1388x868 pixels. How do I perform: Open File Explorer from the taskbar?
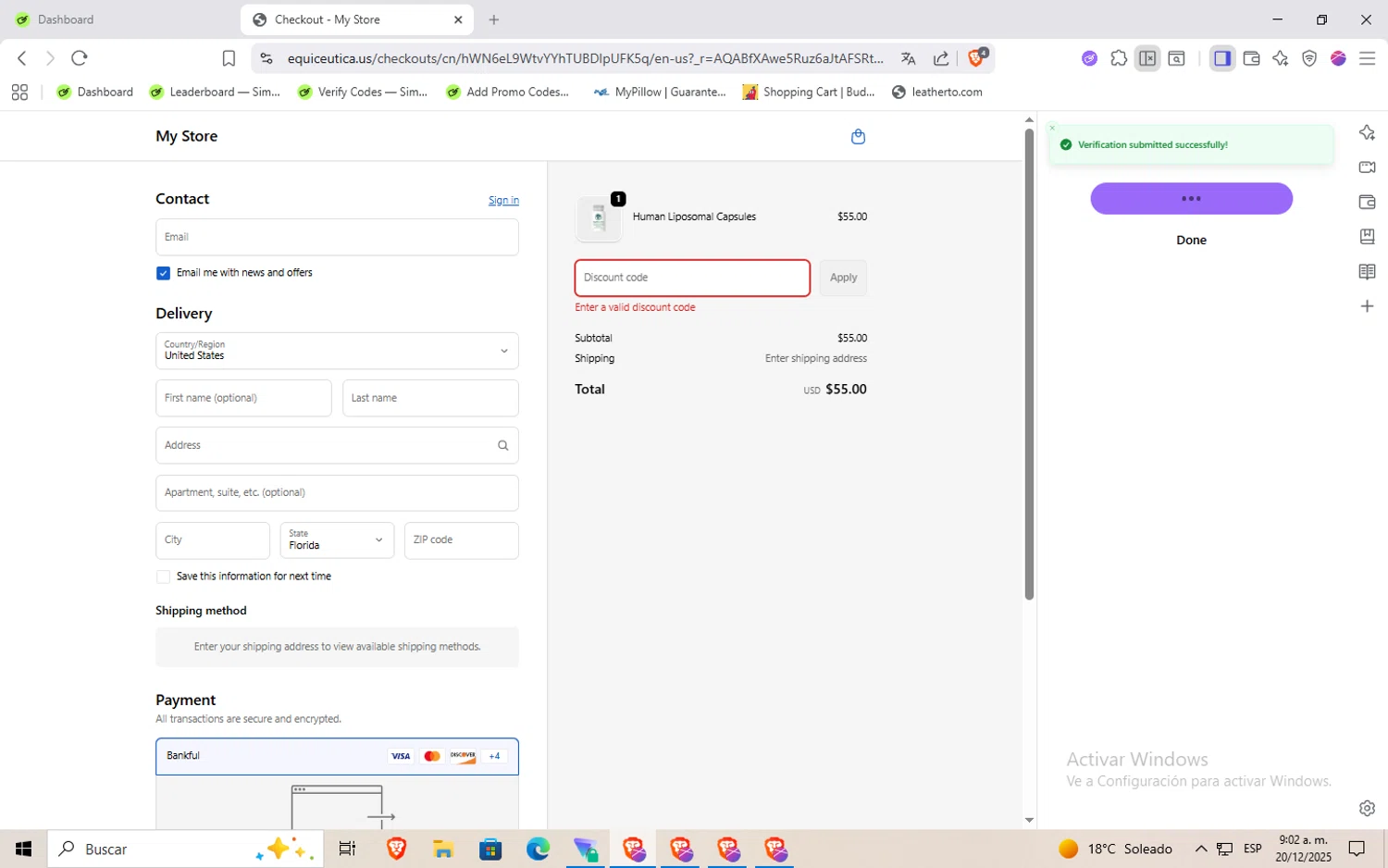(443, 849)
